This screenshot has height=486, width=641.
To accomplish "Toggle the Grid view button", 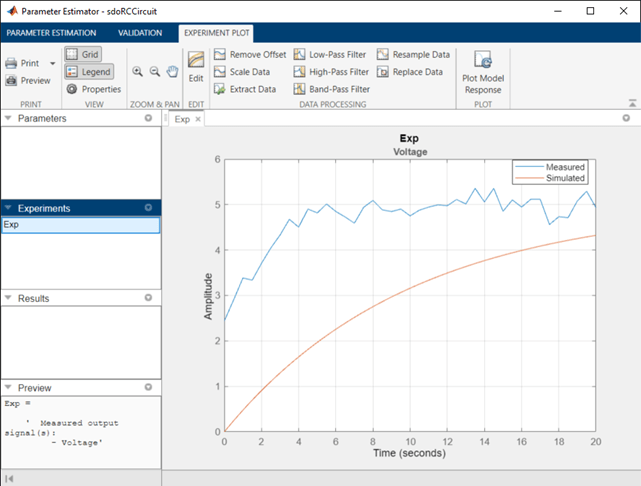I will pos(83,54).
